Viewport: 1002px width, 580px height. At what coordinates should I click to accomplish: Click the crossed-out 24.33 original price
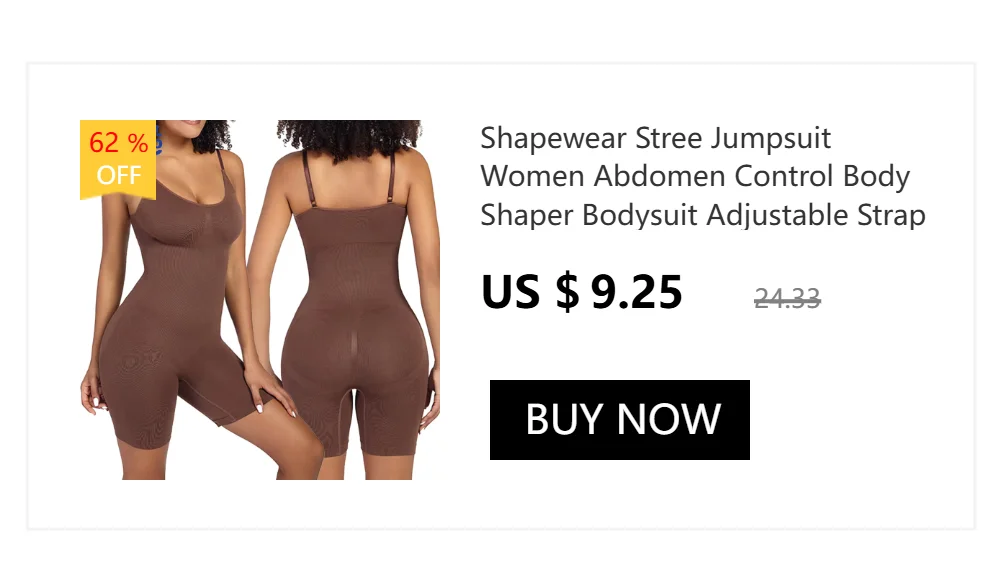coord(787,298)
